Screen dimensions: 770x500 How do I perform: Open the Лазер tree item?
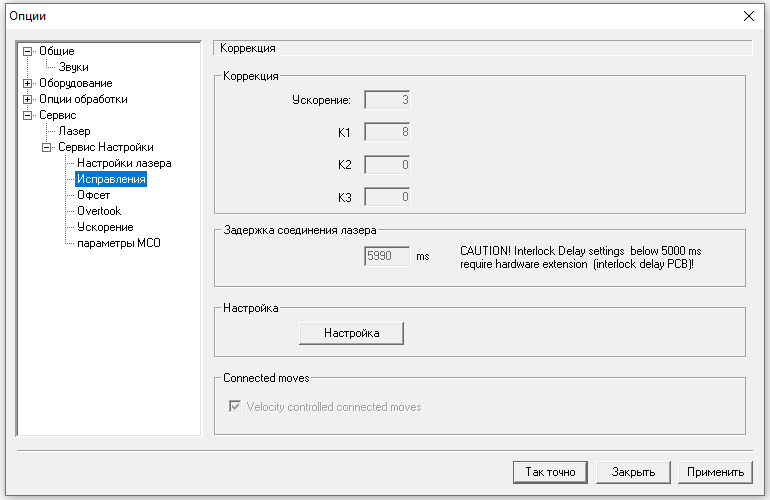click(74, 132)
